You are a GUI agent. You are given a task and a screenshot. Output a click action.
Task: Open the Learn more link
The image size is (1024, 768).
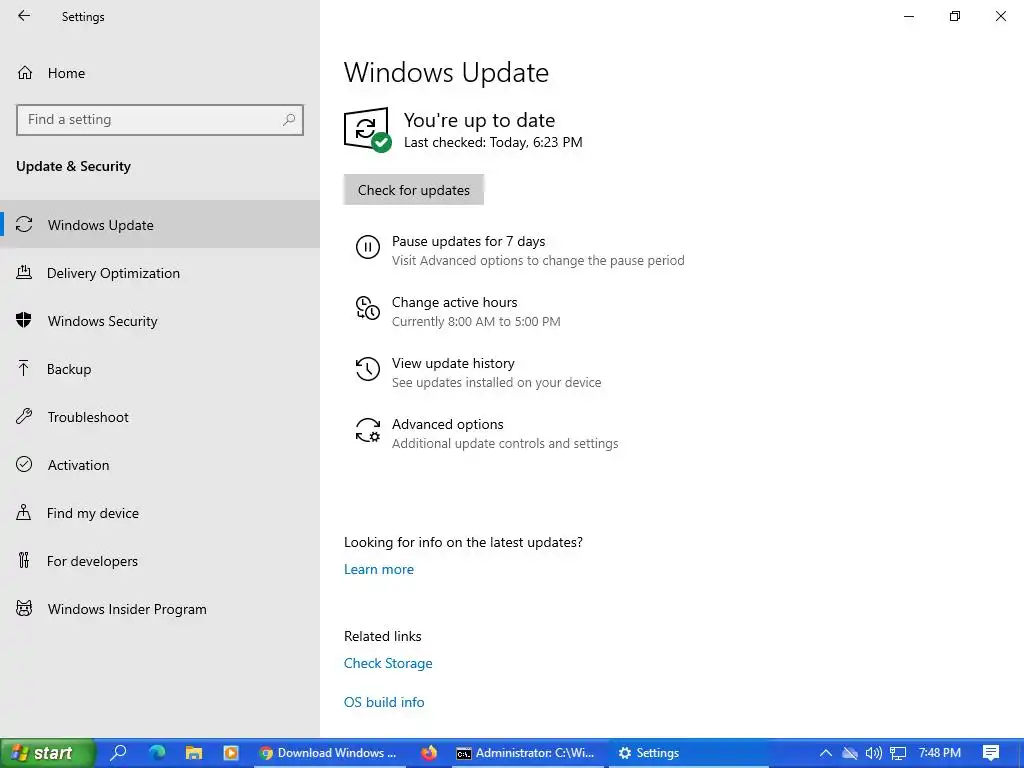click(x=379, y=569)
